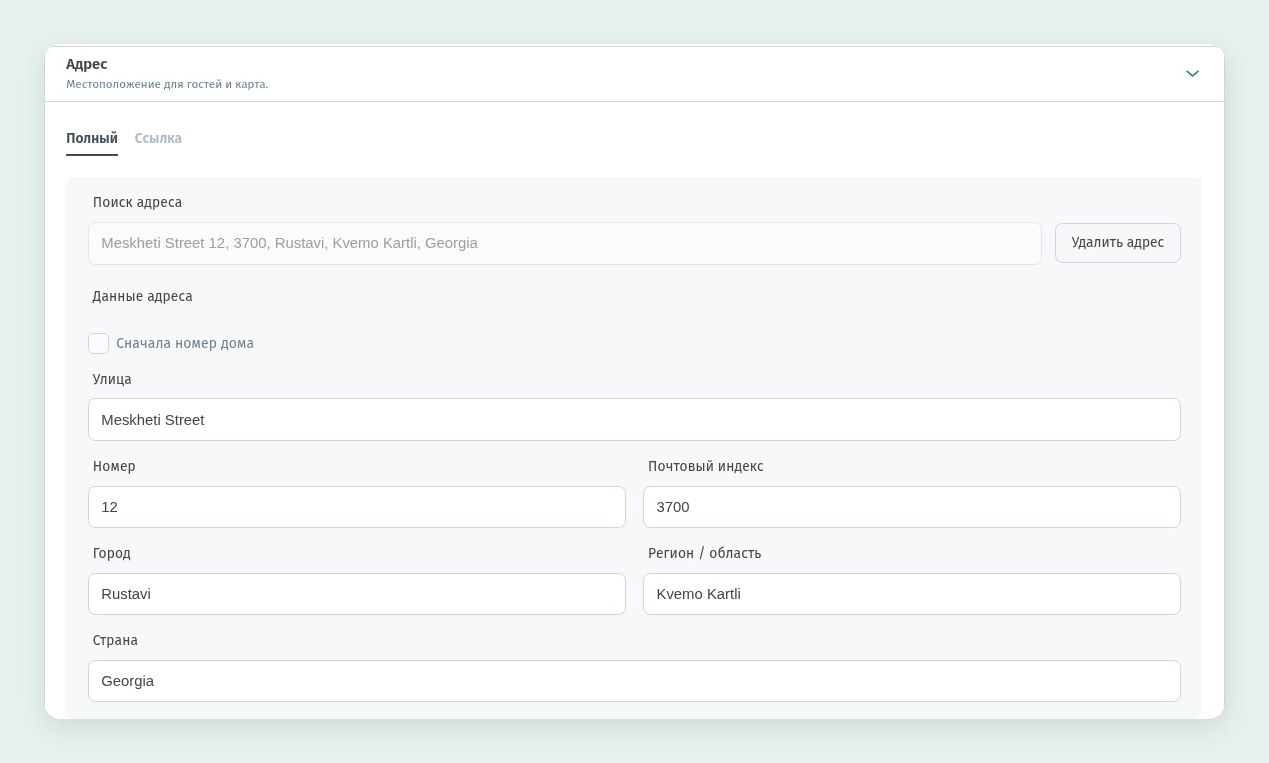The image size is (1269, 763).
Task: Switch to the Полный tab
Action: pos(92,139)
